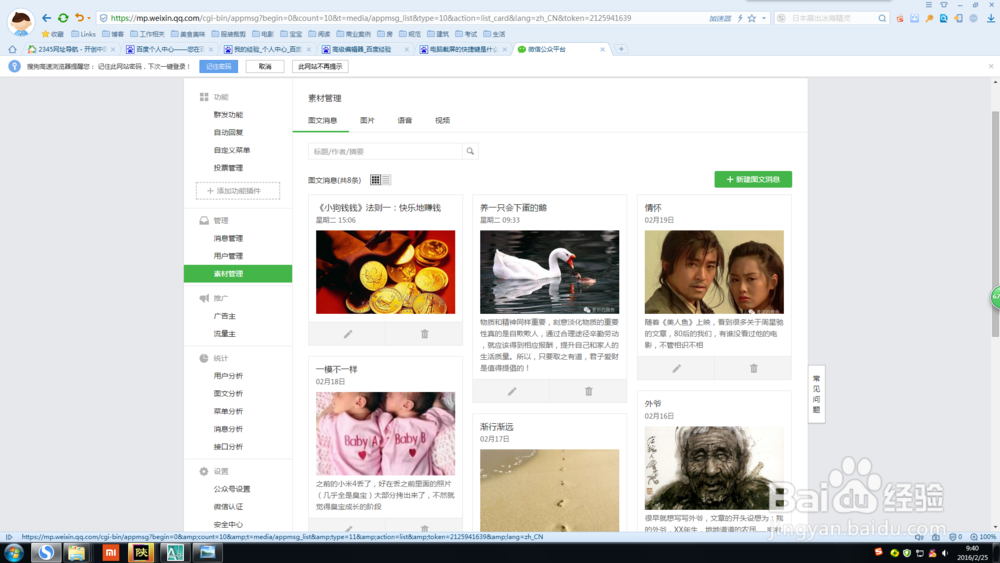Click 添加功能插件 dashed button
The width and height of the screenshot is (1000, 563).
tap(238, 191)
